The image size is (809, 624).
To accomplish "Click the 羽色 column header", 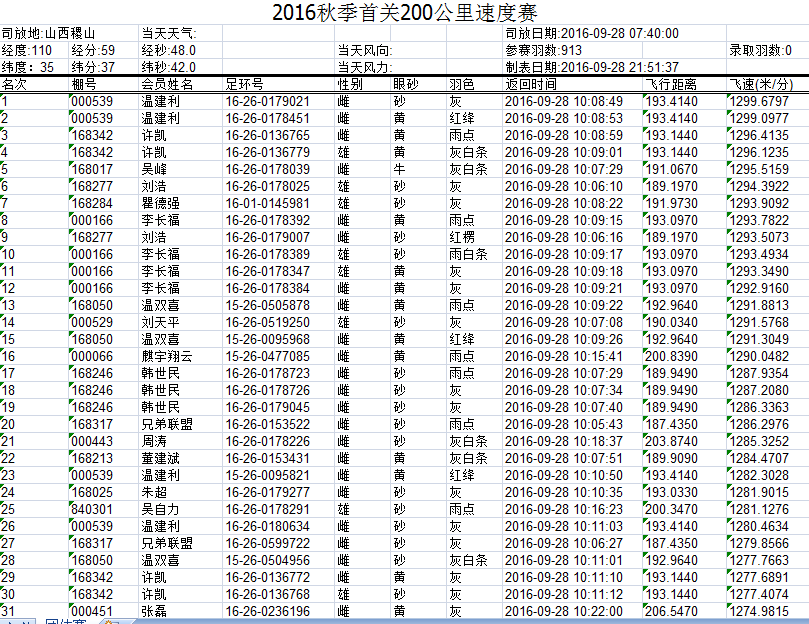I will 462,84.
